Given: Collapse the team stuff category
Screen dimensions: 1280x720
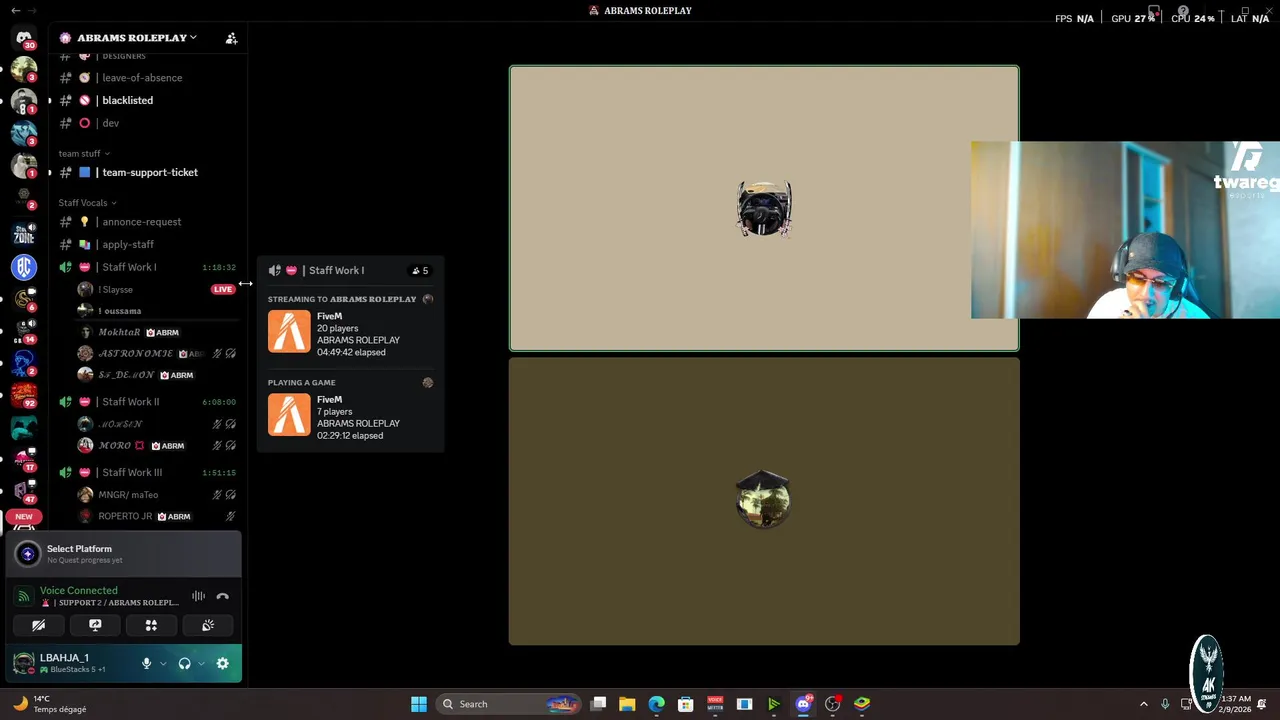Looking at the screenshot, I should pos(84,153).
